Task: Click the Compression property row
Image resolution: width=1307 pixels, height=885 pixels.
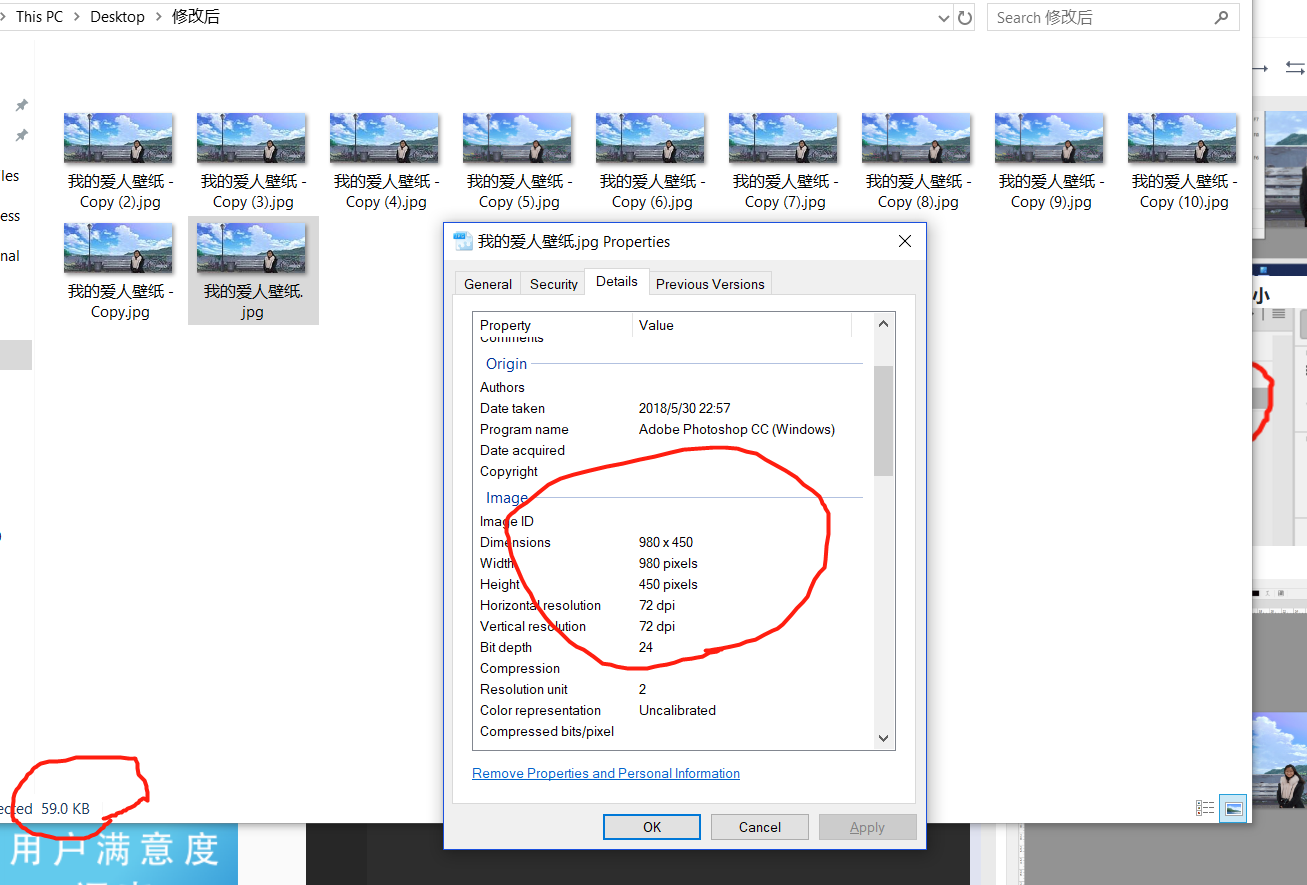Action: [x=670, y=668]
